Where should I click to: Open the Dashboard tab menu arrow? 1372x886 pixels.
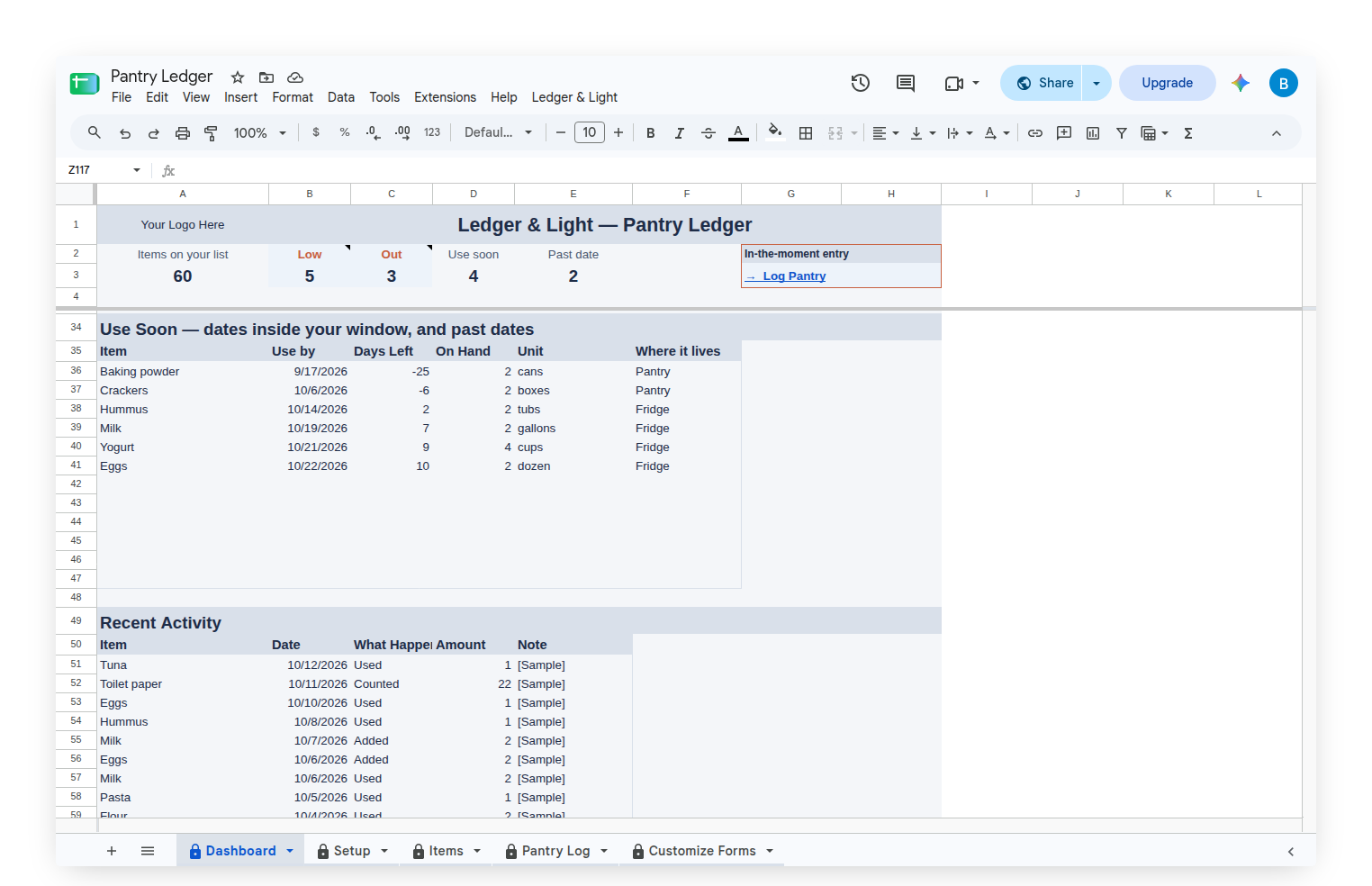coord(290,851)
